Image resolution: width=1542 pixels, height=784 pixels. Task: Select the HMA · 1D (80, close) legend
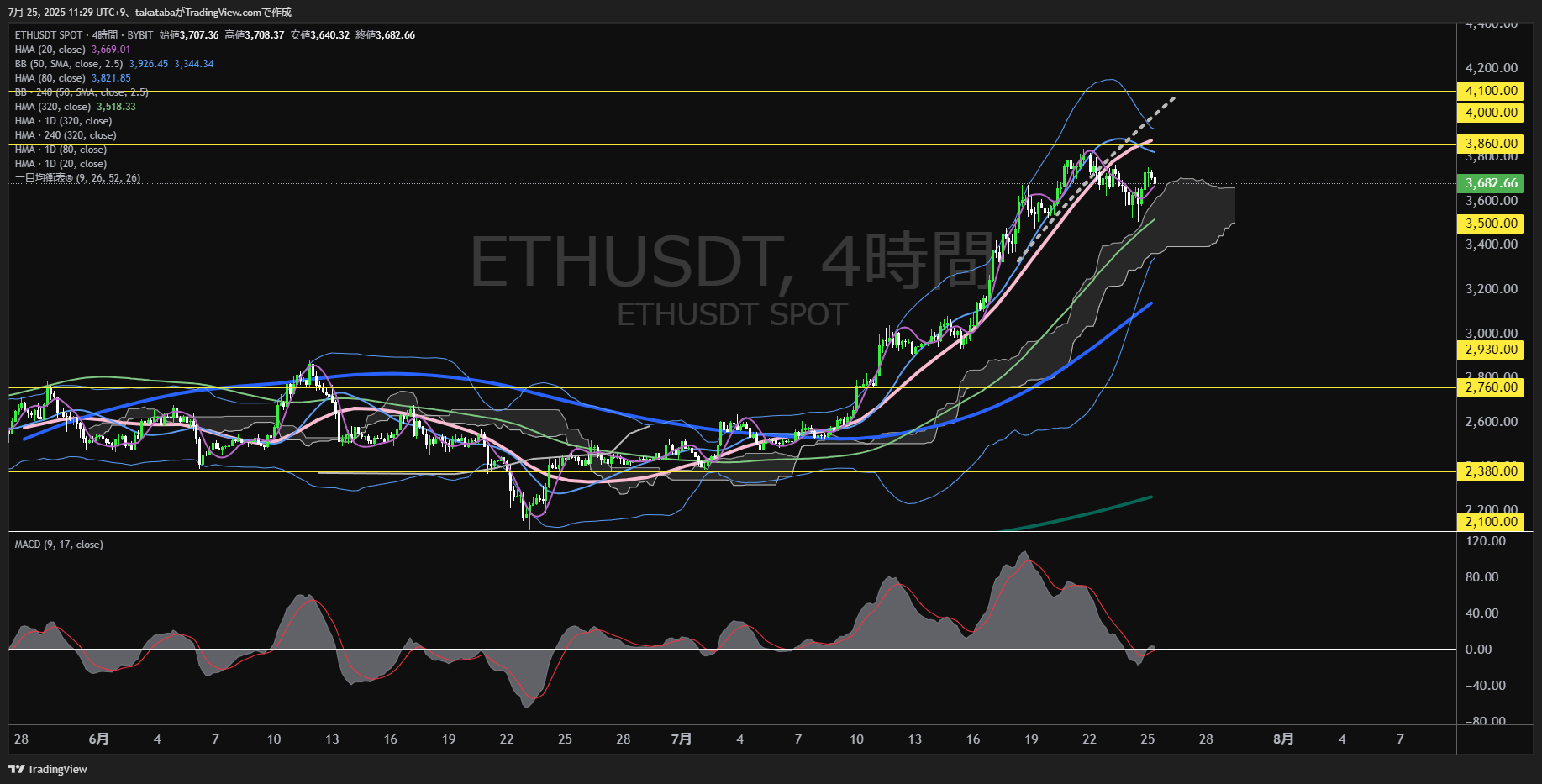61,150
